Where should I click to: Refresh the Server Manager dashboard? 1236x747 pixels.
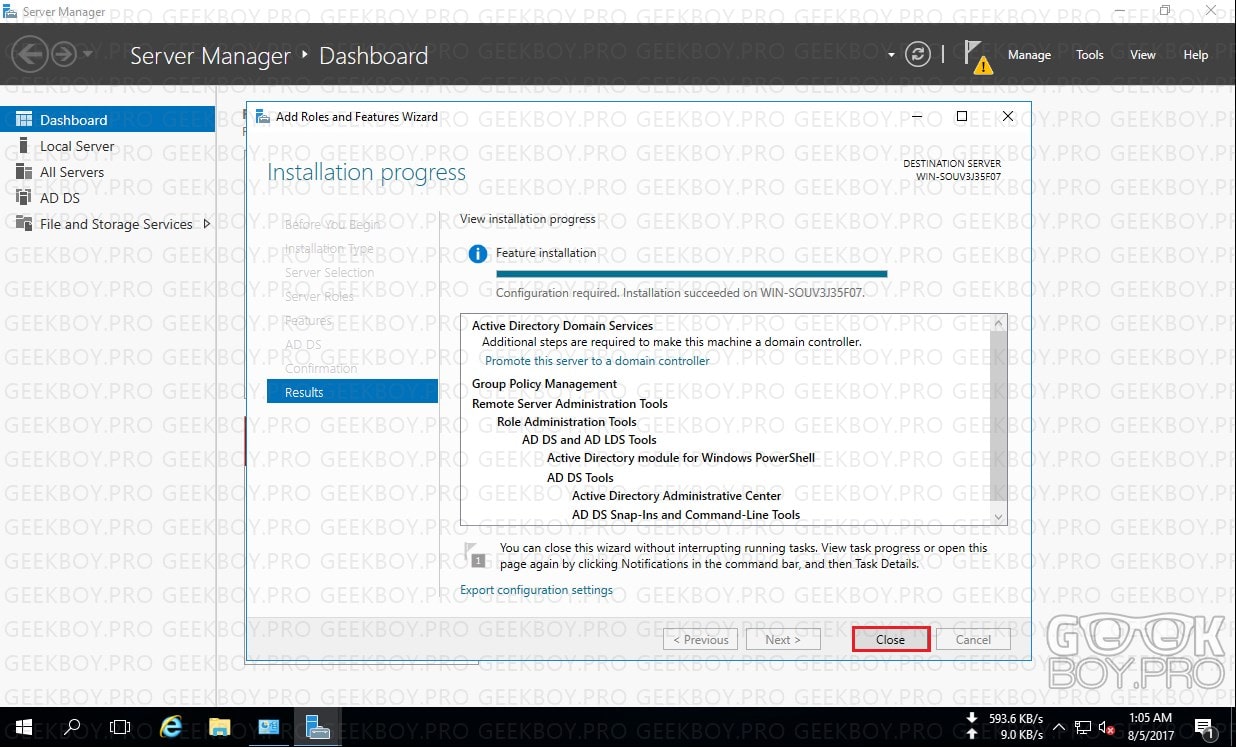tap(917, 55)
